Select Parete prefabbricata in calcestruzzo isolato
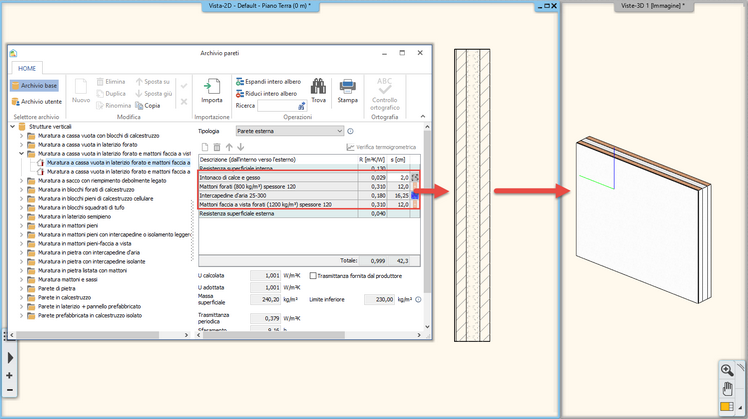 [x=90, y=315]
